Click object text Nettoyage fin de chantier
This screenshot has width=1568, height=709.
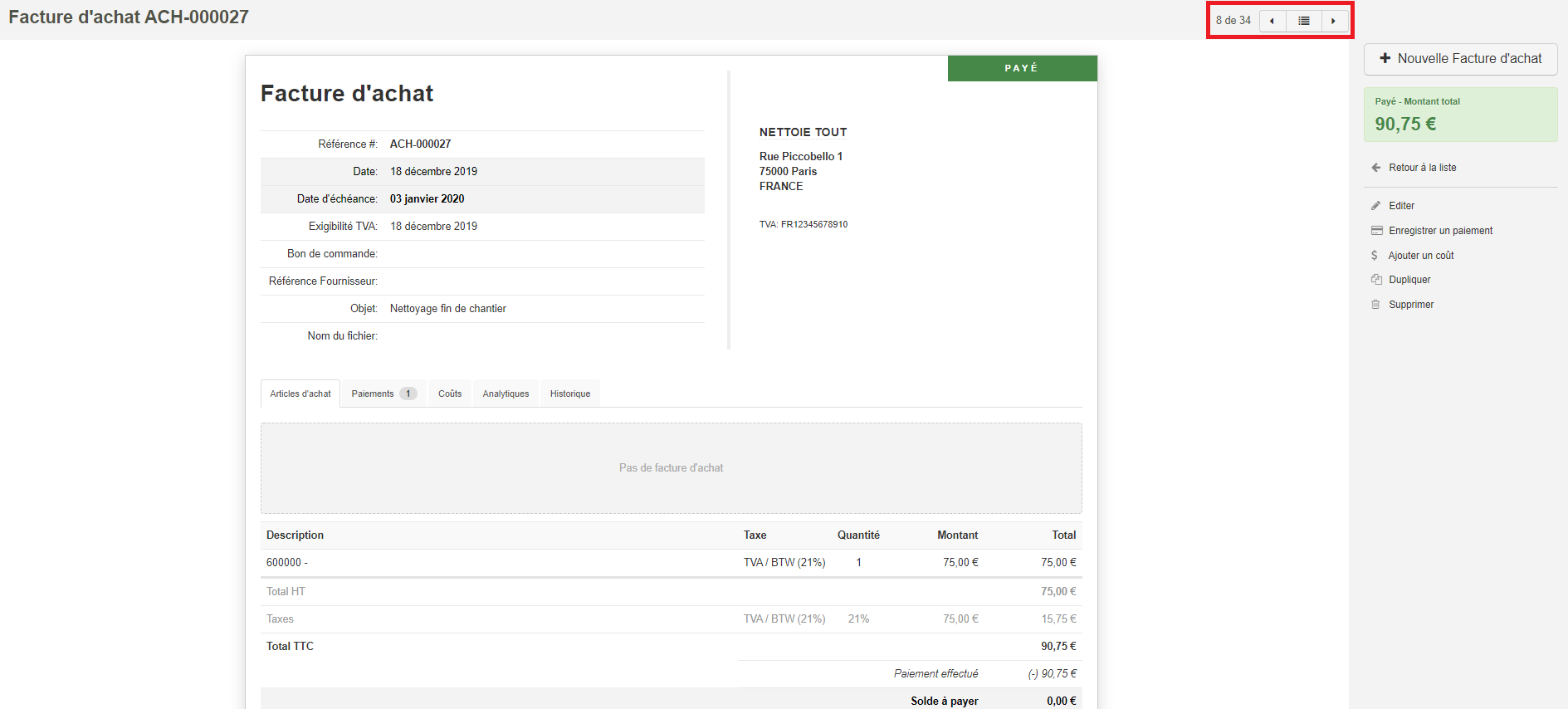(x=447, y=309)
